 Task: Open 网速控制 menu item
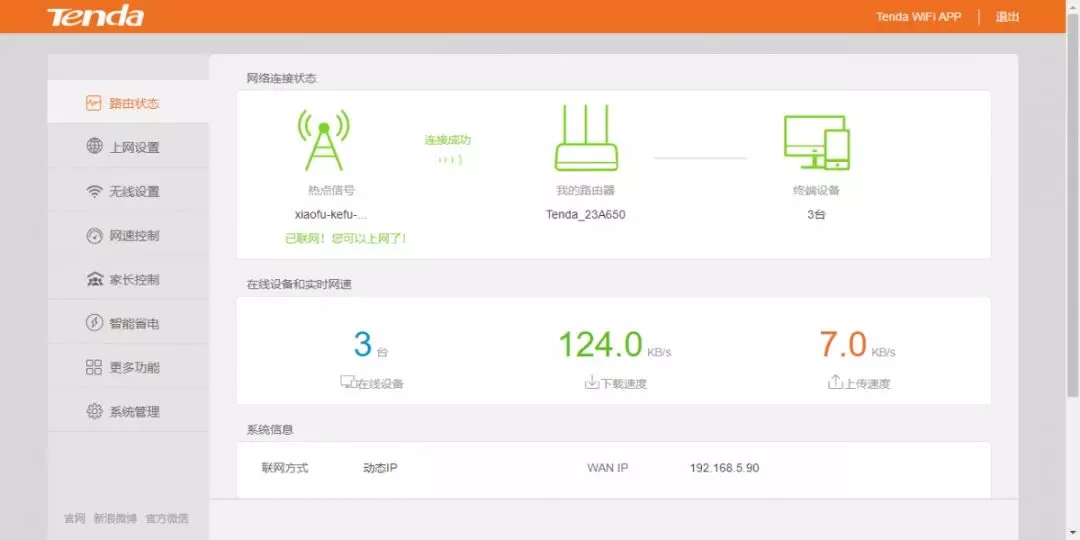(128, 236)
